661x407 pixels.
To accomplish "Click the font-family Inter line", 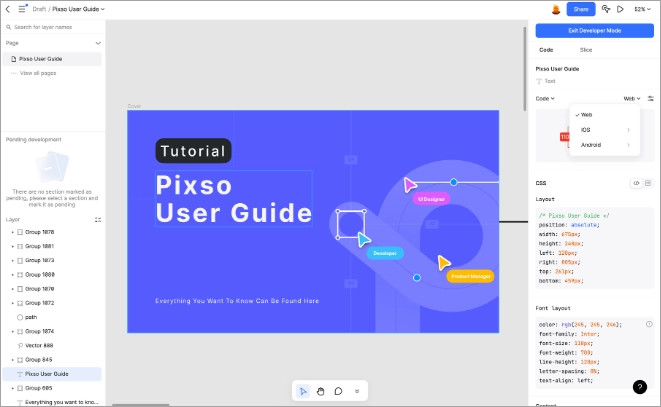I will pos(569,334).
